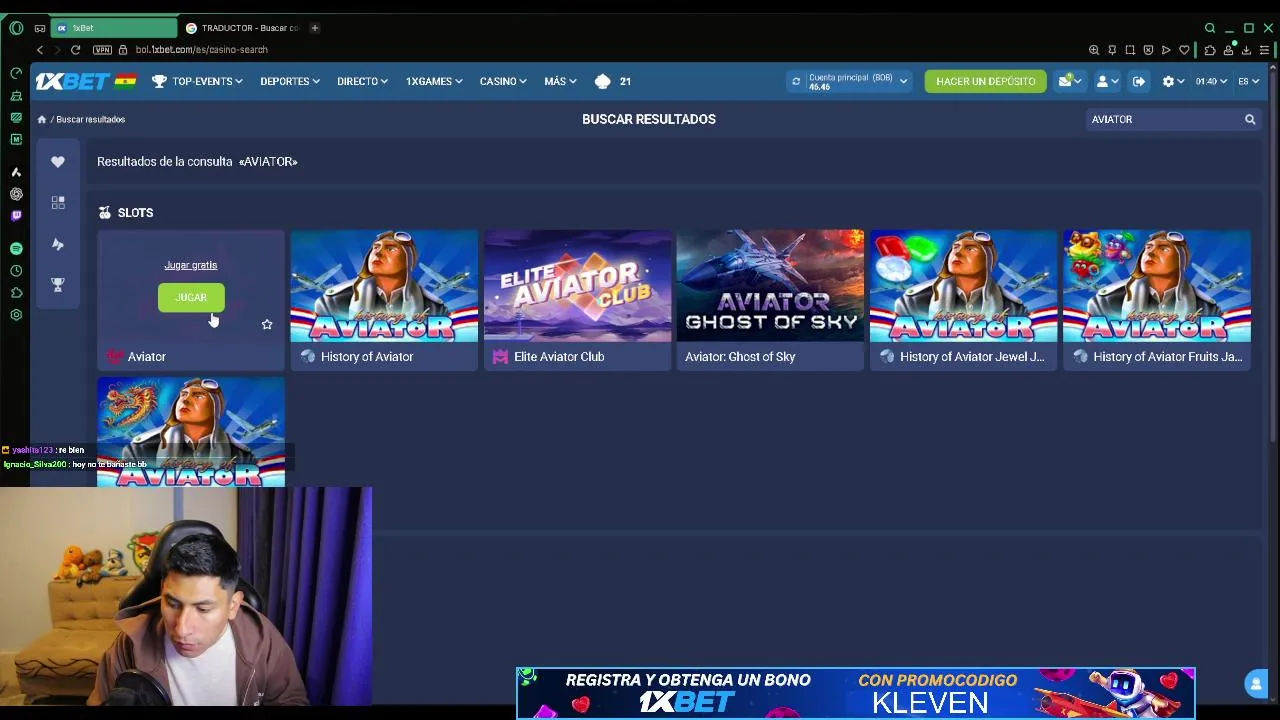Screen dimensions: 1280x720
Task: Refresh account balance icon
Action: click(x=796, y=81)
